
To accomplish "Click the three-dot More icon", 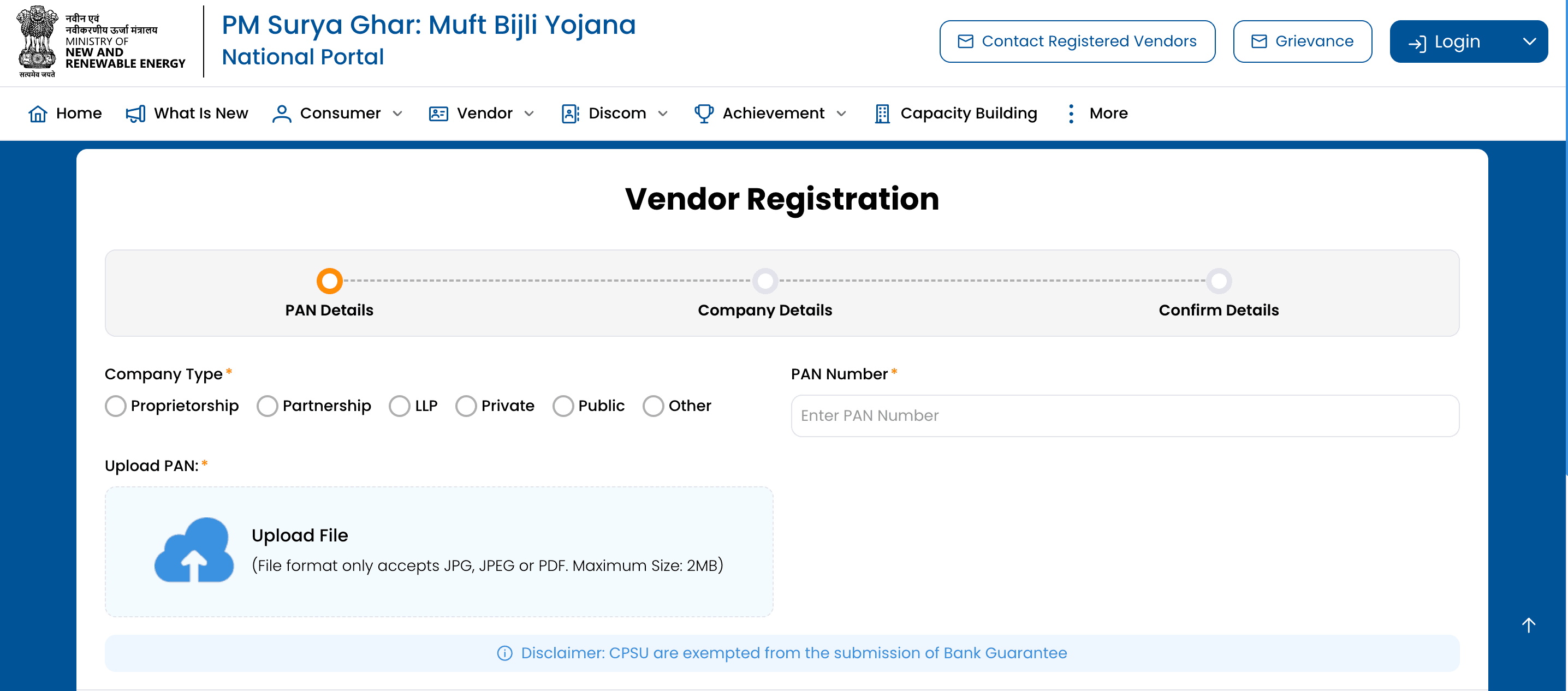I will [x=1071, y=114].
